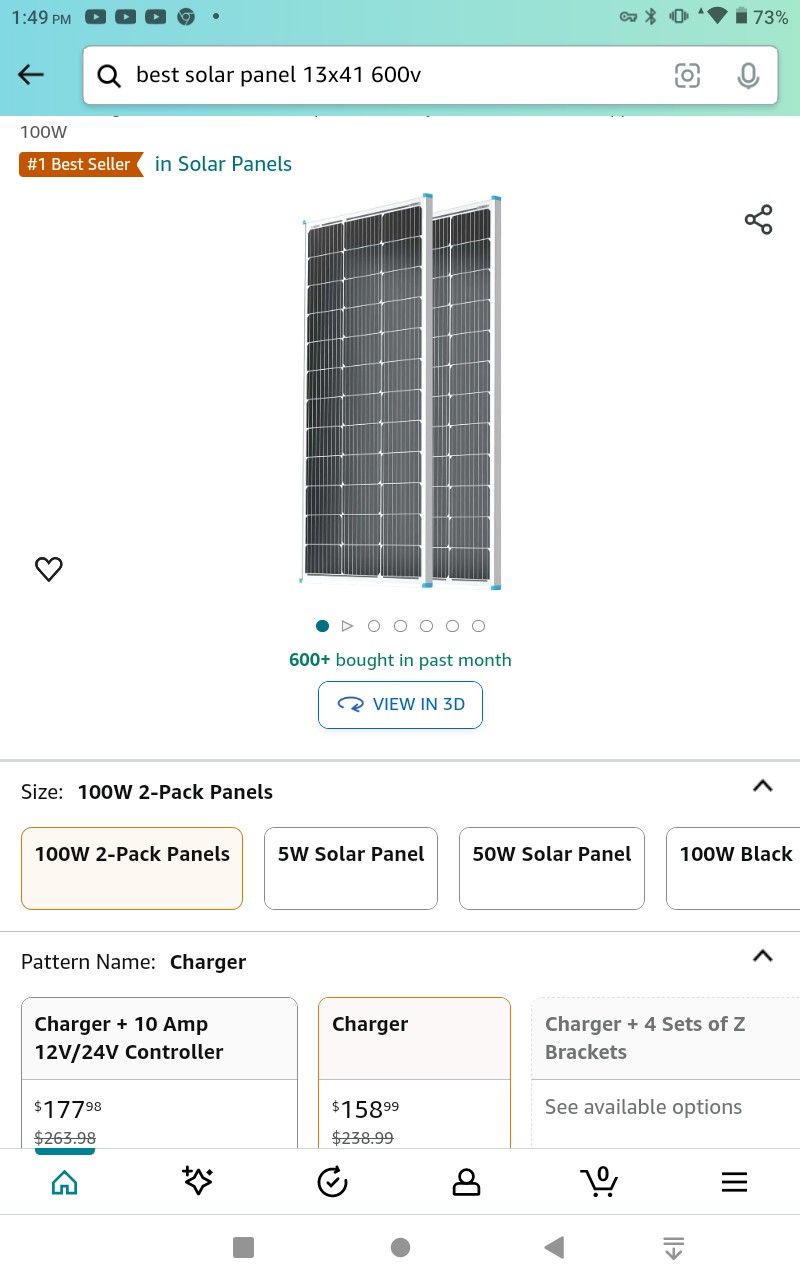Select the 50W Solar Panel size
This screenshot has height=1280, width=800.
(x=551, y=867)
